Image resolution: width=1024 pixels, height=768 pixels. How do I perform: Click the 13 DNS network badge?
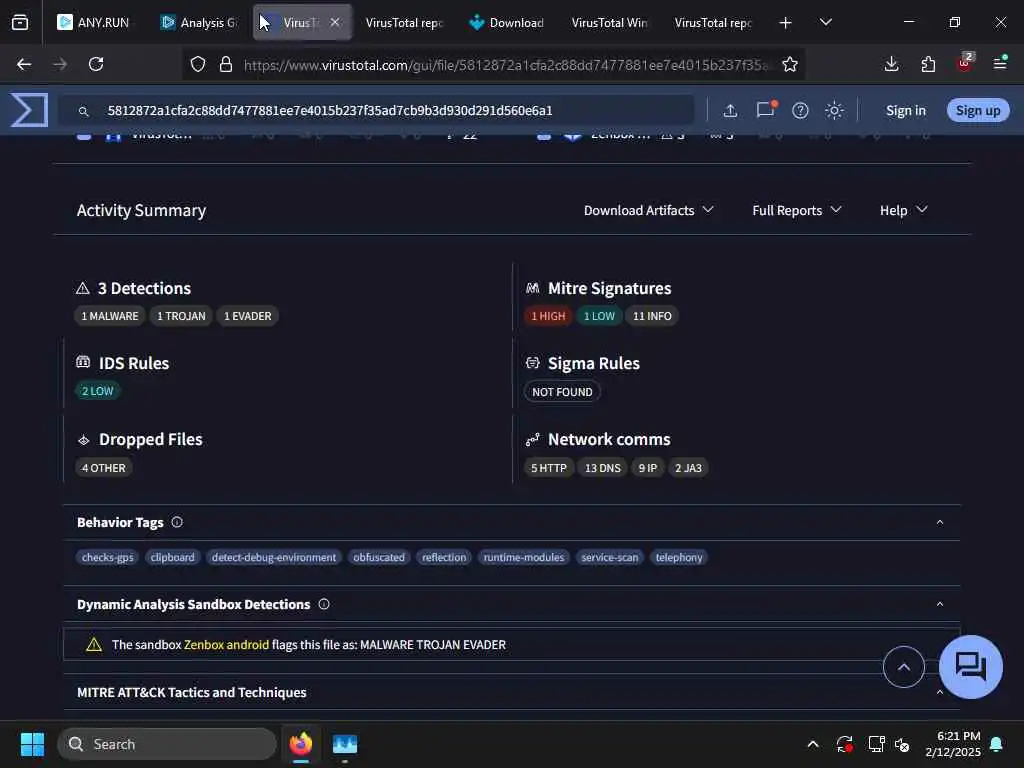pyautogui.click(x=602, y=468)
